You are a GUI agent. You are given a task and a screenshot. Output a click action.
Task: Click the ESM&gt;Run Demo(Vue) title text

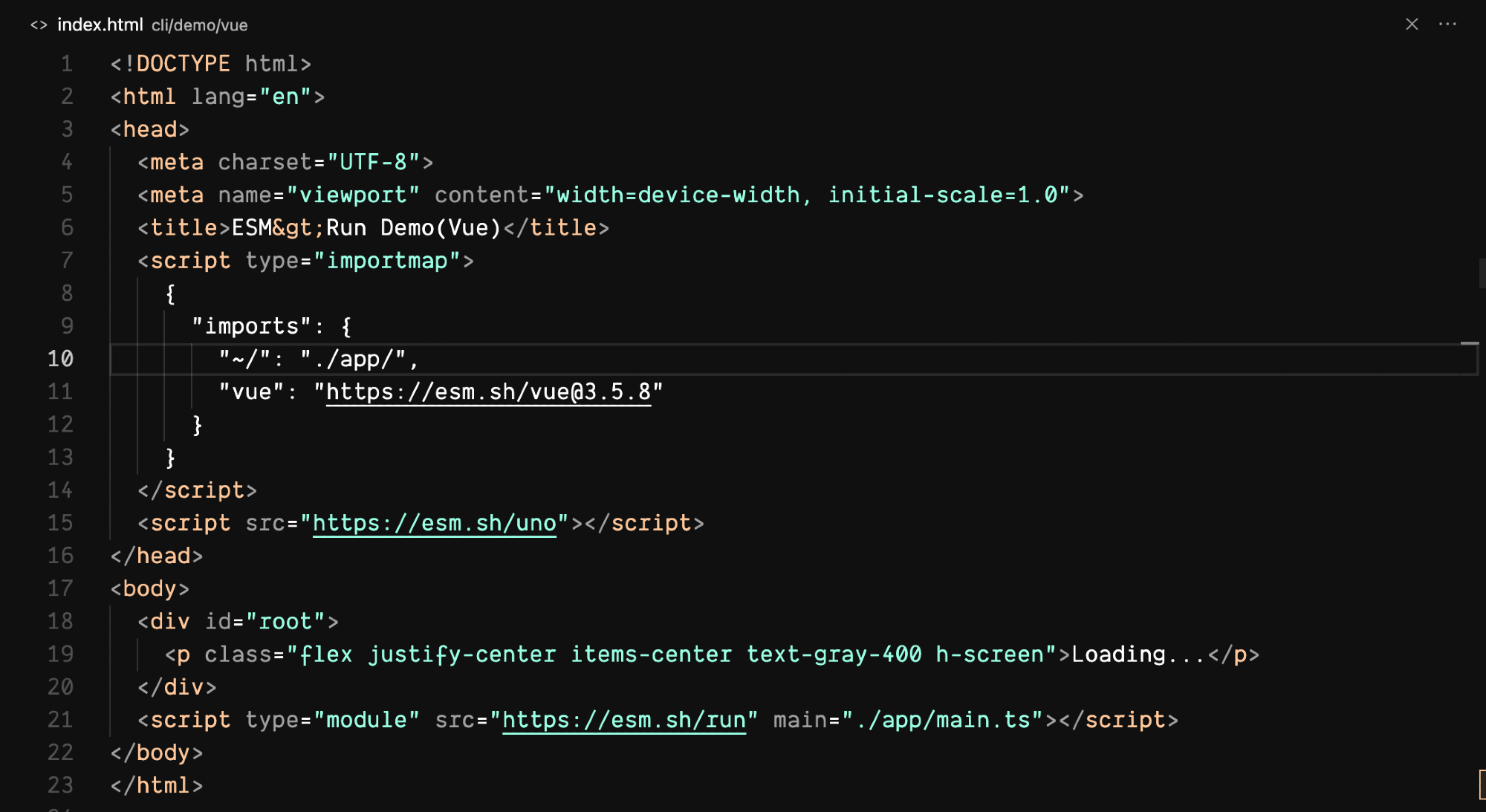click(x=367, y=227)
